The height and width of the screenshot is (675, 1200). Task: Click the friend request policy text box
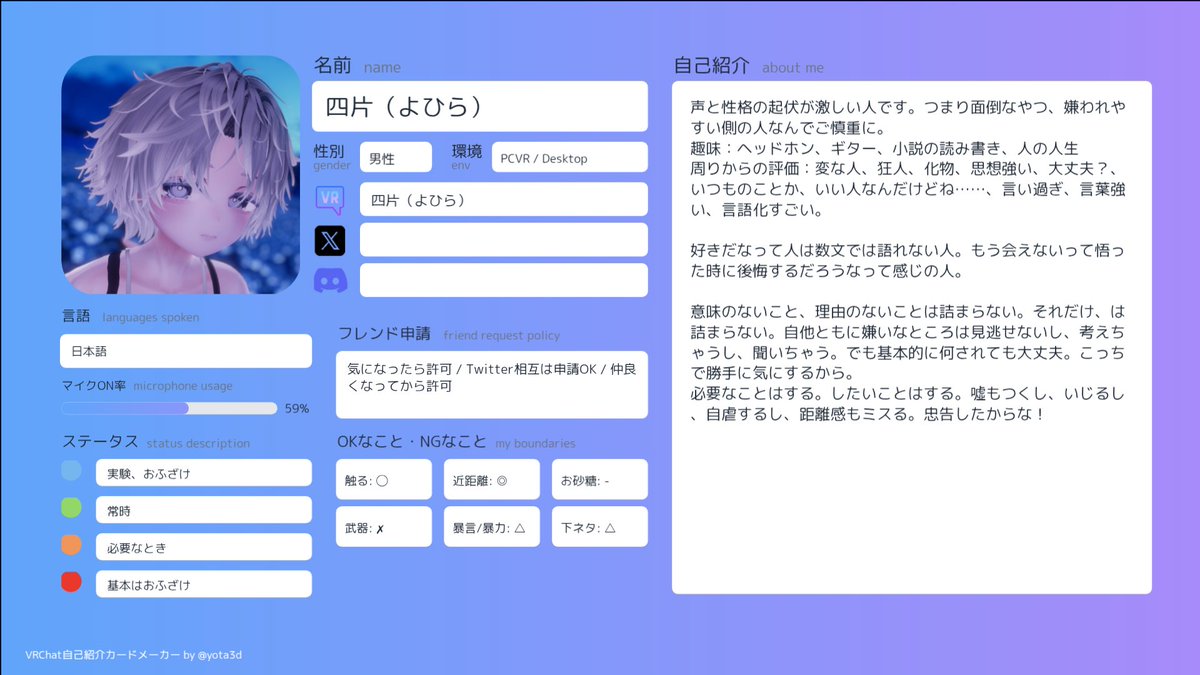pyautogui.click(x=491, y=385)
